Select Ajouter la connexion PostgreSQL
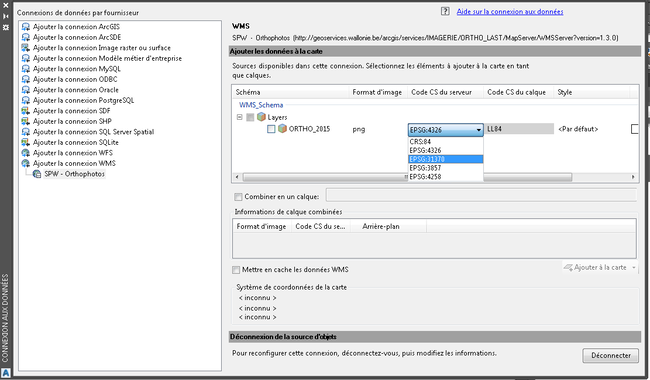The width and height of the screenshot is (650, 380). point(83,100)
